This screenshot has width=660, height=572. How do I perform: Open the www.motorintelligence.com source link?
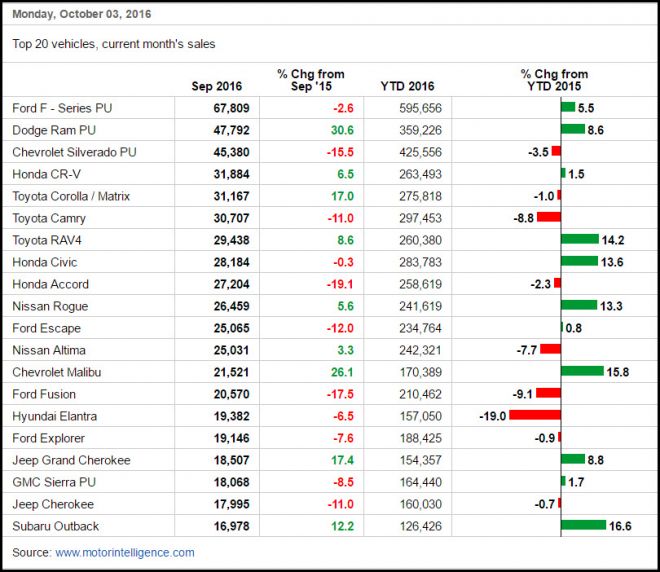point(125,552)
